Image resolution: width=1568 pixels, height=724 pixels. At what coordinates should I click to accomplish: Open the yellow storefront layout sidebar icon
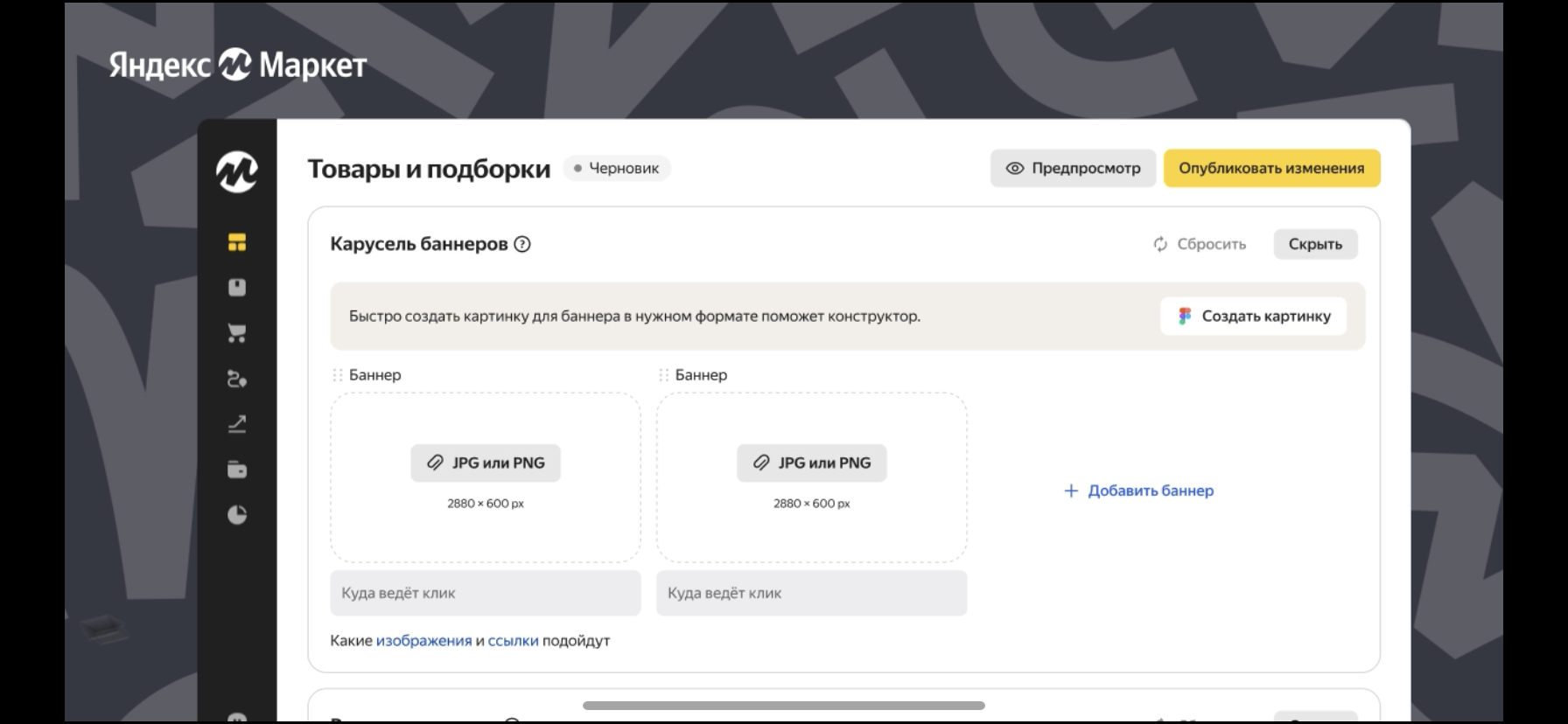click(x=237, y=242)
